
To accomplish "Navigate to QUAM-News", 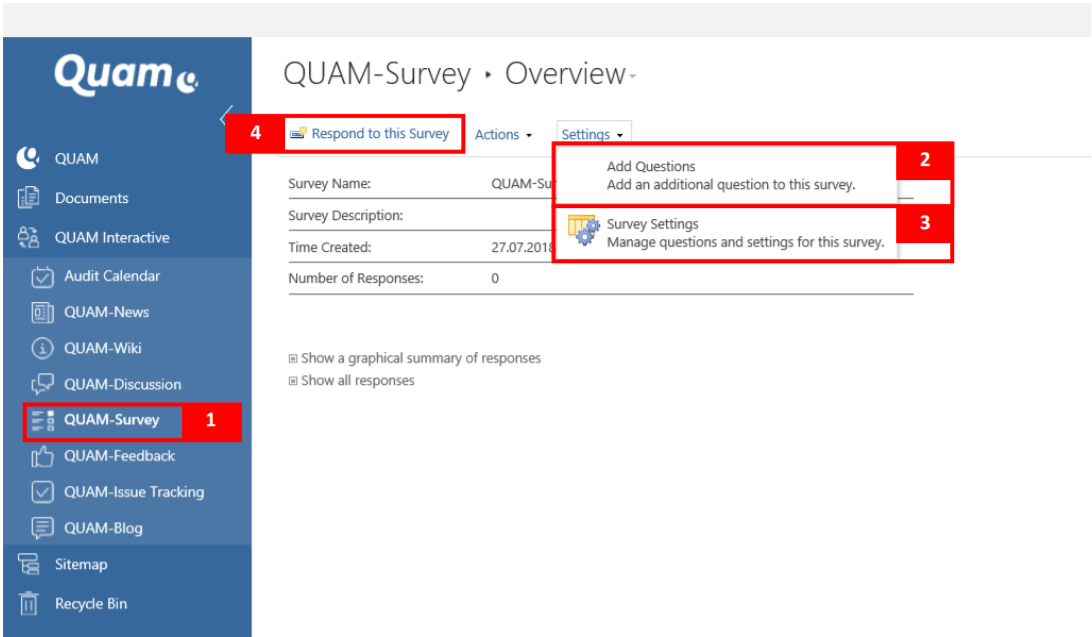I will [x=107, y=313].
